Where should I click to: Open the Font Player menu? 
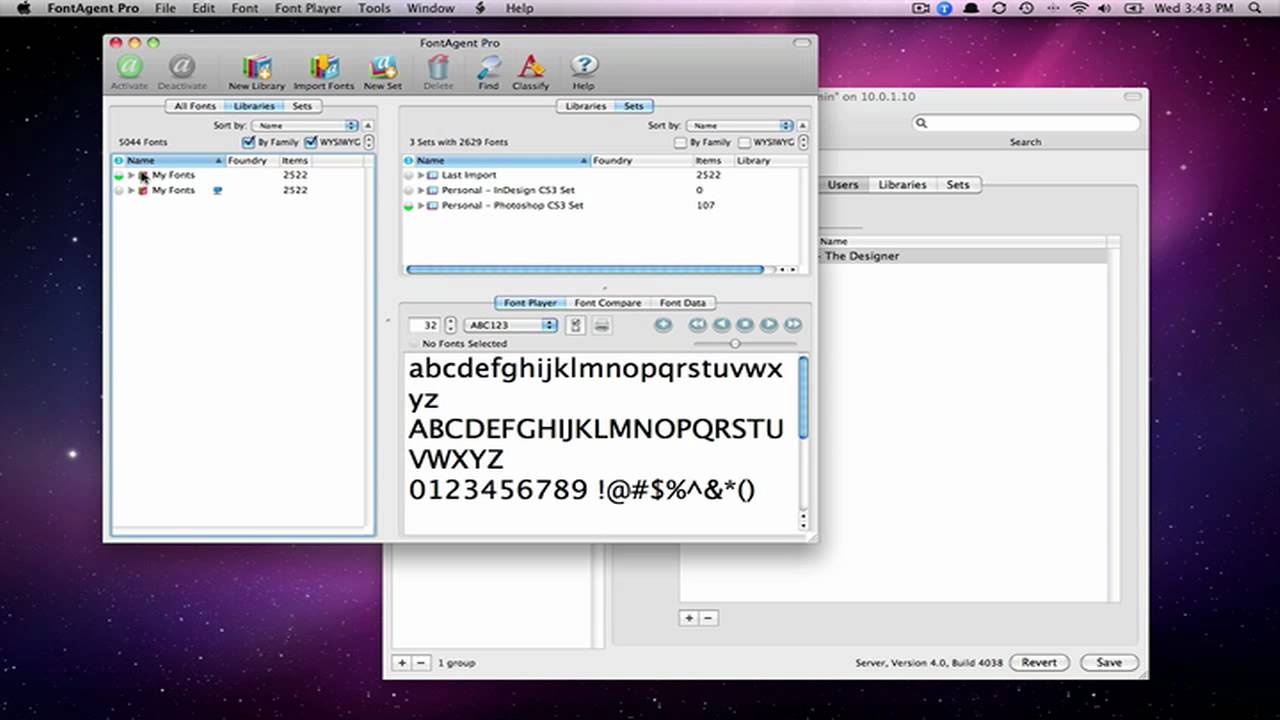307,9
